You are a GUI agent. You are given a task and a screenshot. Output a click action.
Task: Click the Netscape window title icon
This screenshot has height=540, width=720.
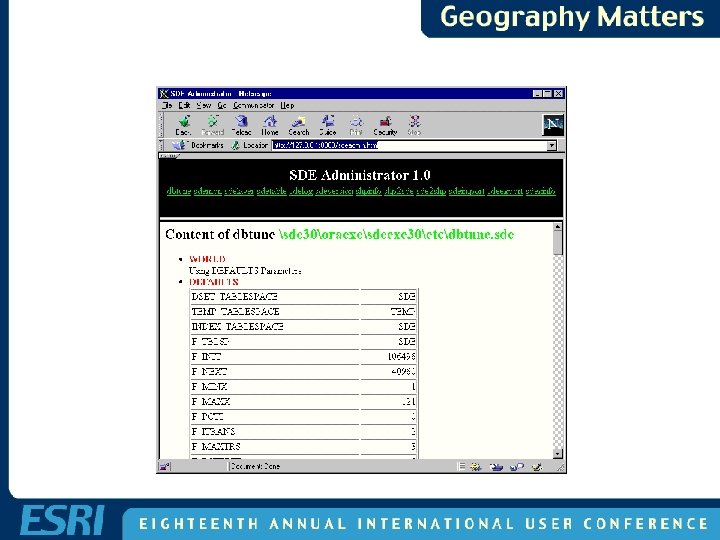tap(163, 94)
